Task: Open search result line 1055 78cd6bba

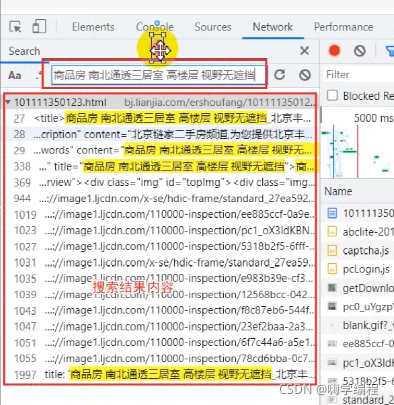Action: pyautogui.click(x=160, y=358)
